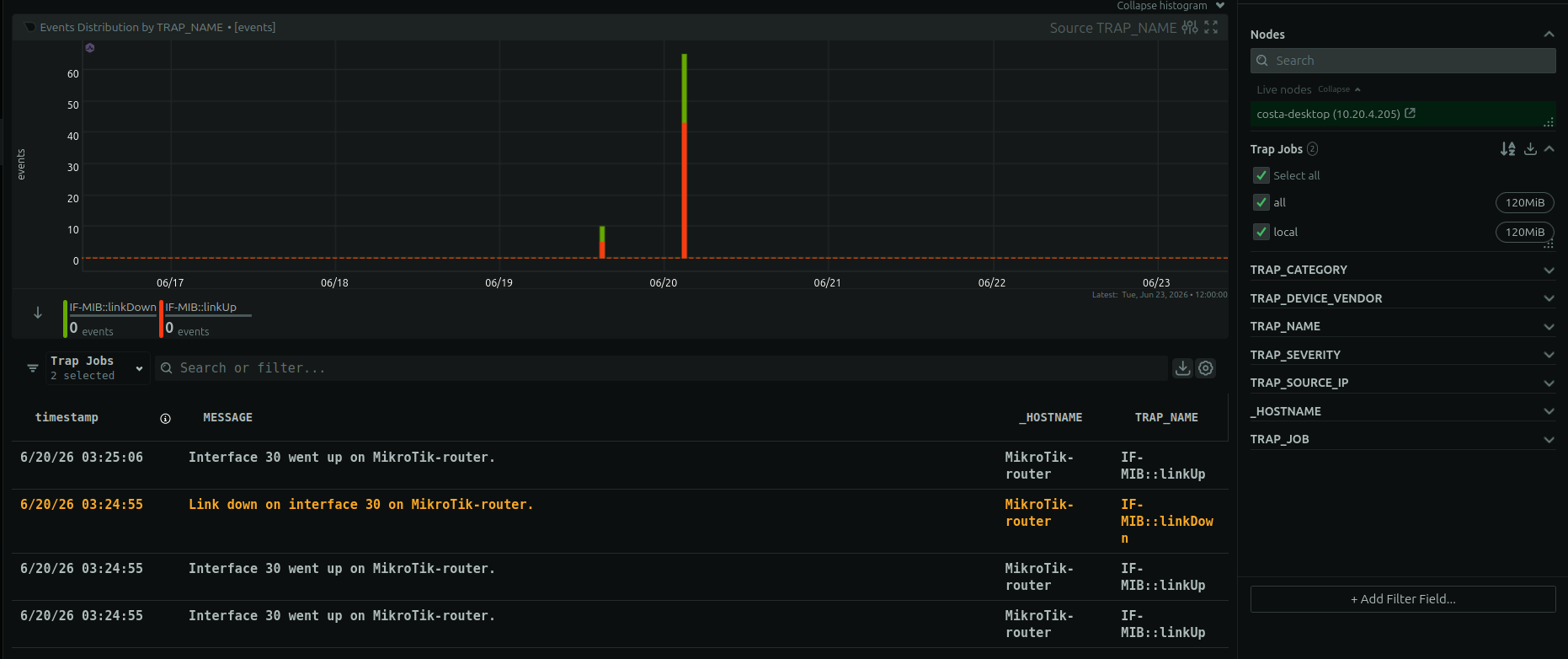Image resolution: width=1568 pixels, height=659 pixels.
Task: Open the 03:25:06 Interface 30 went up row
Action: (620, 466)
